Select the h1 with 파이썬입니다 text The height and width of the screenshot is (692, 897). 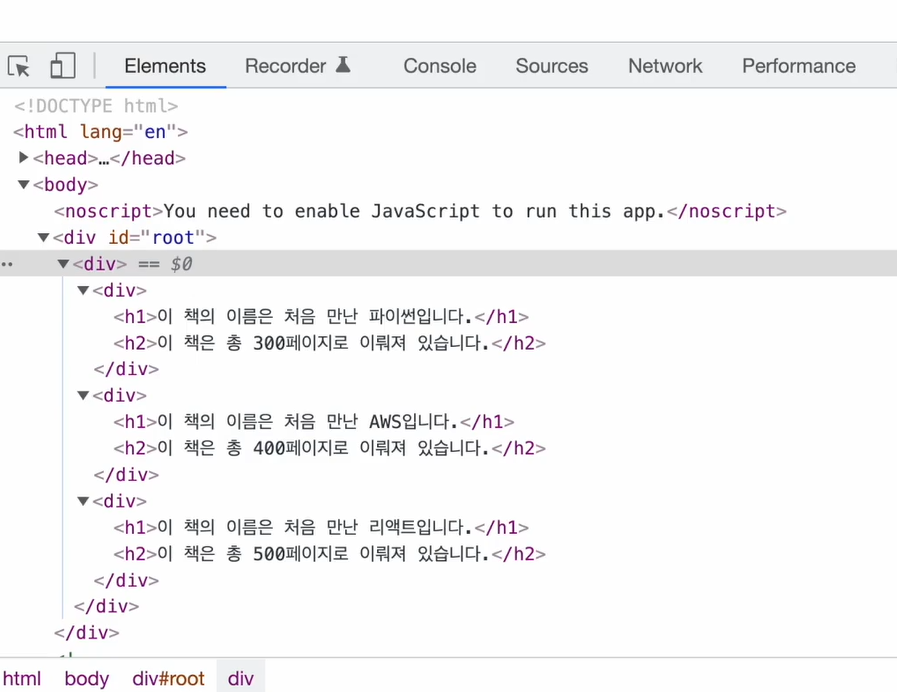coord(321,316)
